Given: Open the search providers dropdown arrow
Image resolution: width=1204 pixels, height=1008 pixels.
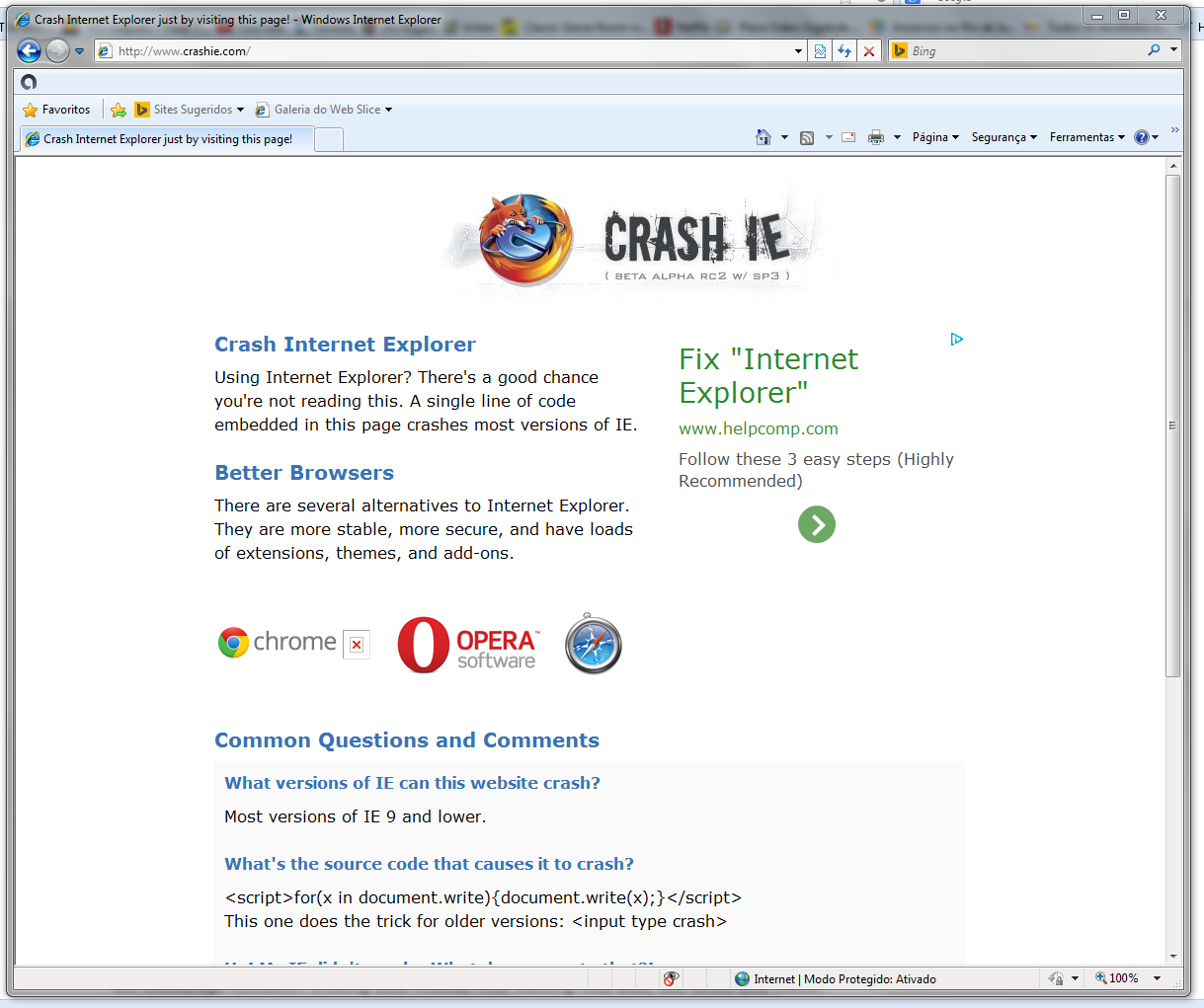Looking at the screenshot, I should [x=1173, y=49].
